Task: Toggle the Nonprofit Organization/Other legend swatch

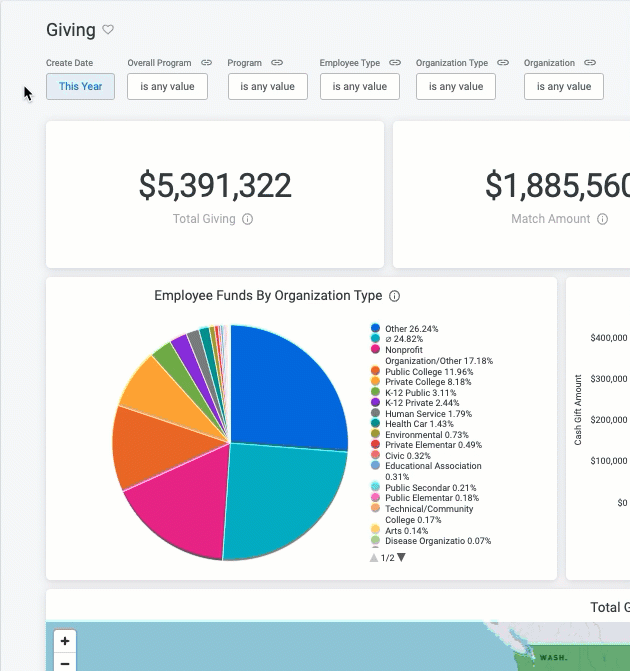Action: [x=375, y=349]
